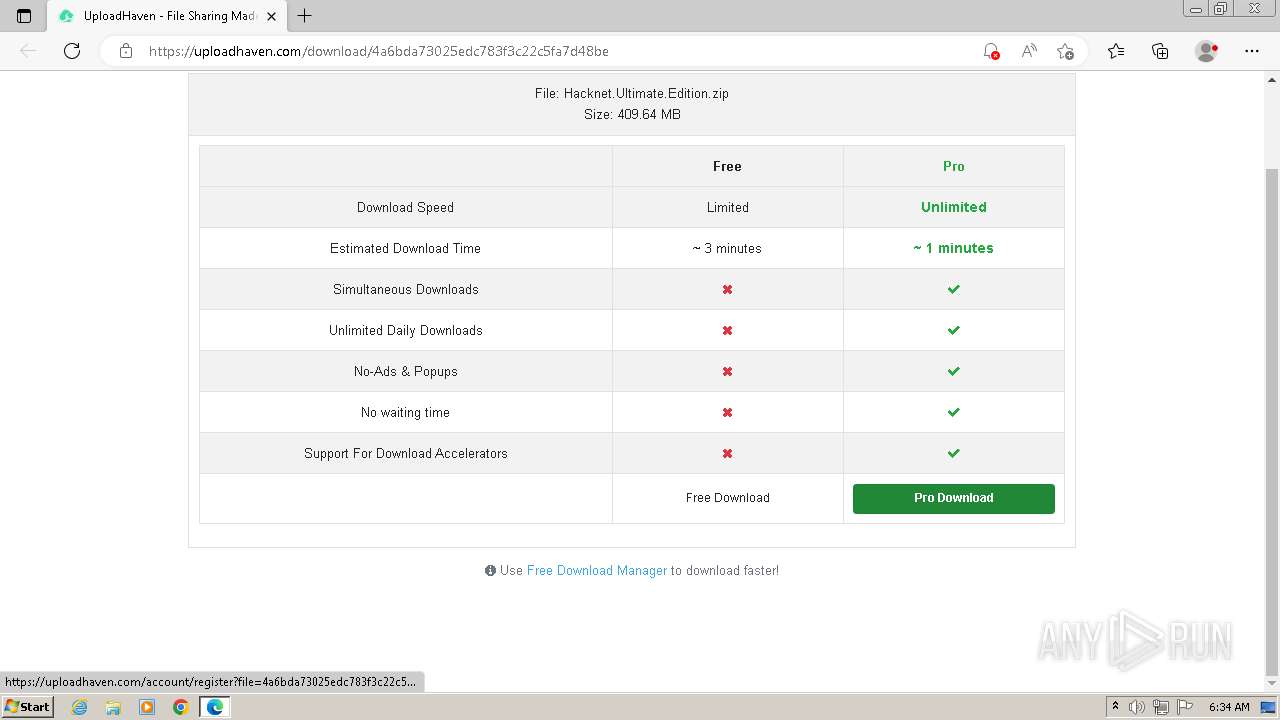Viewport: 1280px width, 720px height.
Task: Click red cross for Support For Download Accelerators
Action: 727,454
